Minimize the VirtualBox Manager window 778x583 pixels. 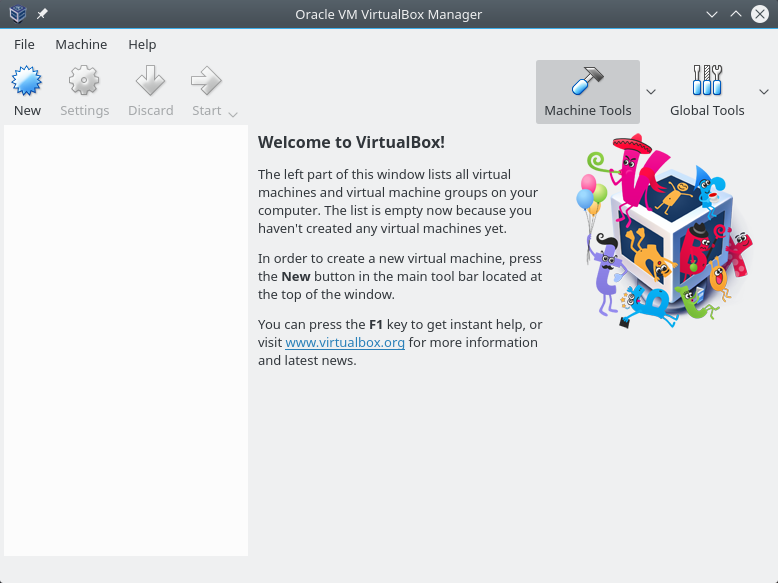[x=712, y=14]
